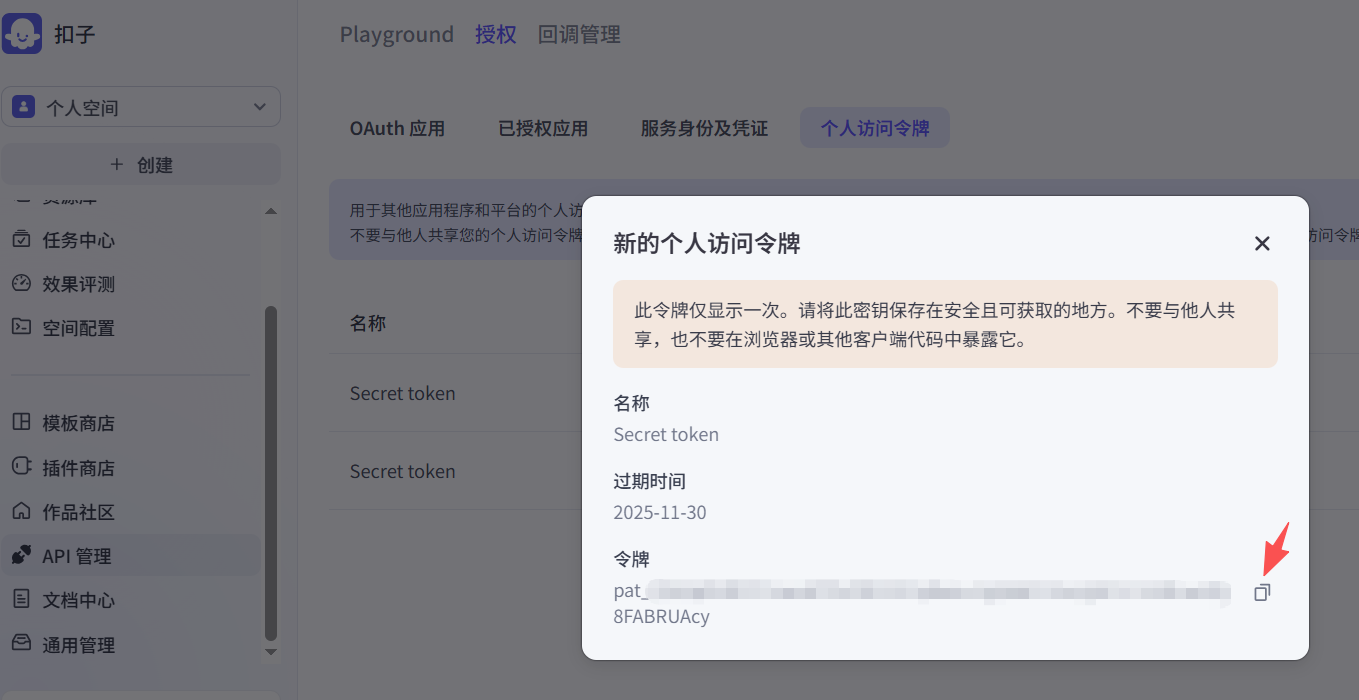
Task: Copy the personal access token
Action: [1262, 592]
